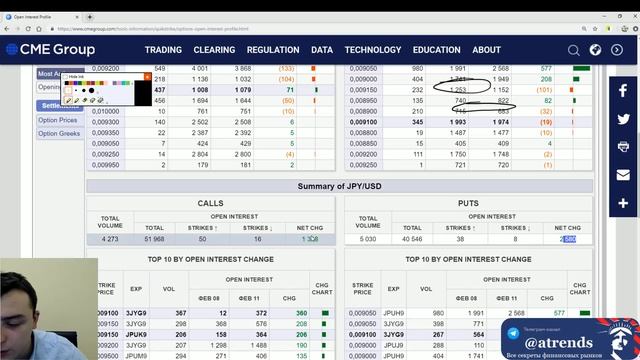640x360 pixels.
Task: Open the ABOUT menu
Action: pyautogui.click(x=487, y=50)
